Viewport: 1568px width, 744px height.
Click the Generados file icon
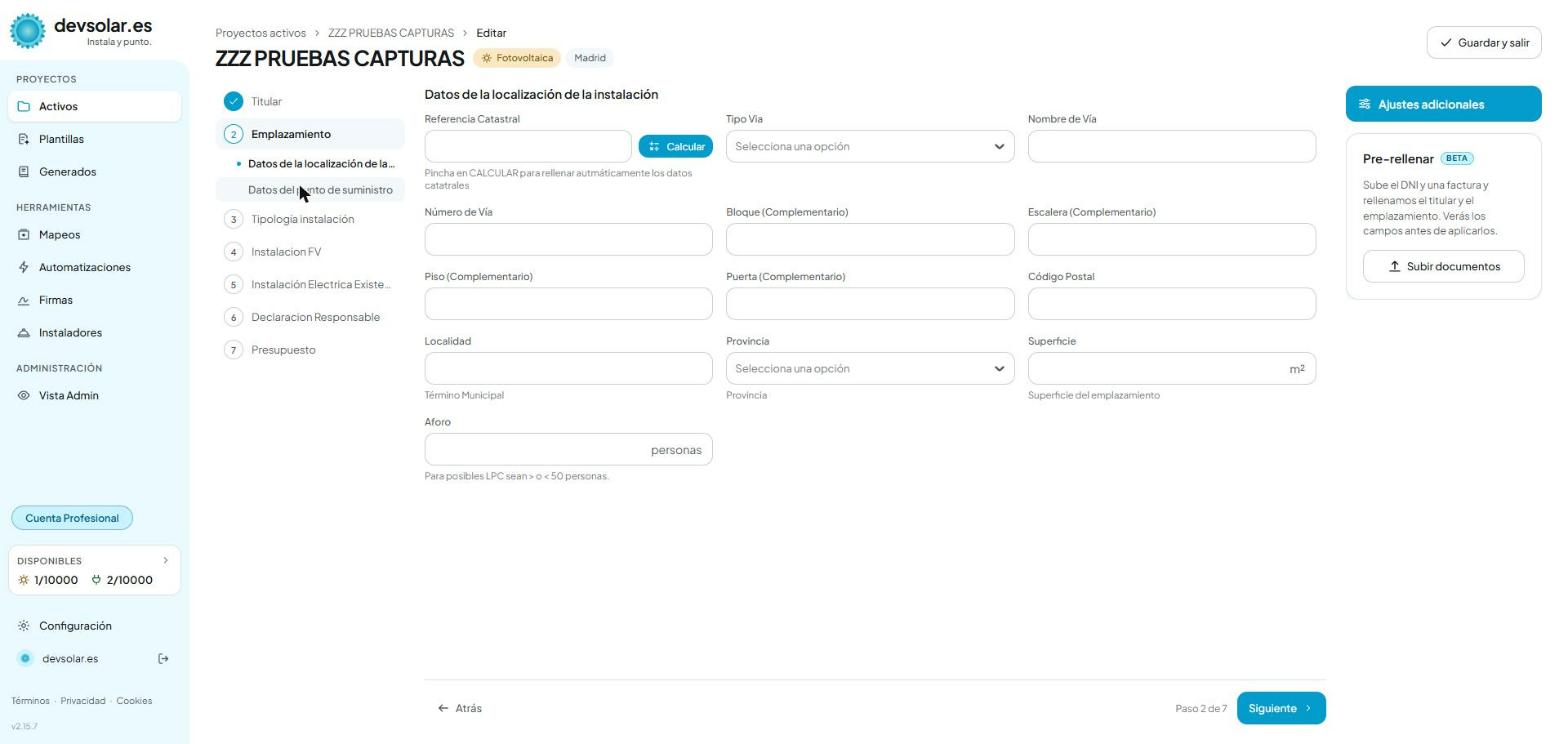click(x=24, y=172)
